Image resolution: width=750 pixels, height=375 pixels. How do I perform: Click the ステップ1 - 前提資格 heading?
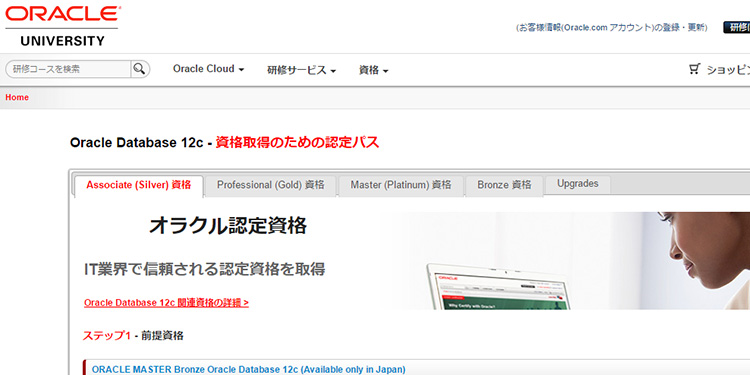tap(133, 336)
